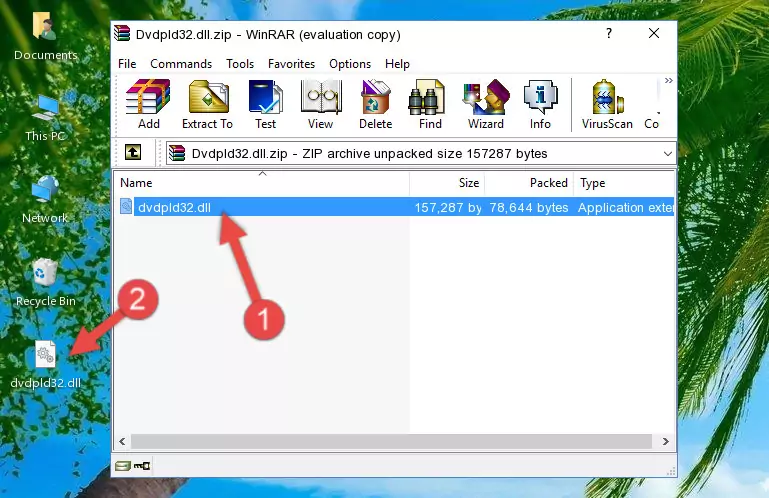Expand hidden toolbar buttons chevron

(x=668, y=80)
